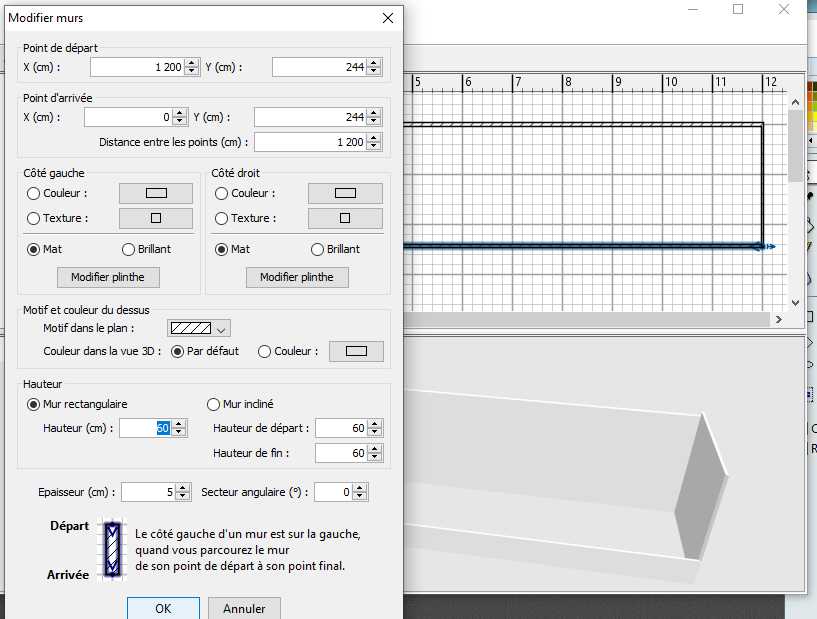Confirm wall changes with OK
This screenshot has width=817, height=619.
[x=163, y=608]
